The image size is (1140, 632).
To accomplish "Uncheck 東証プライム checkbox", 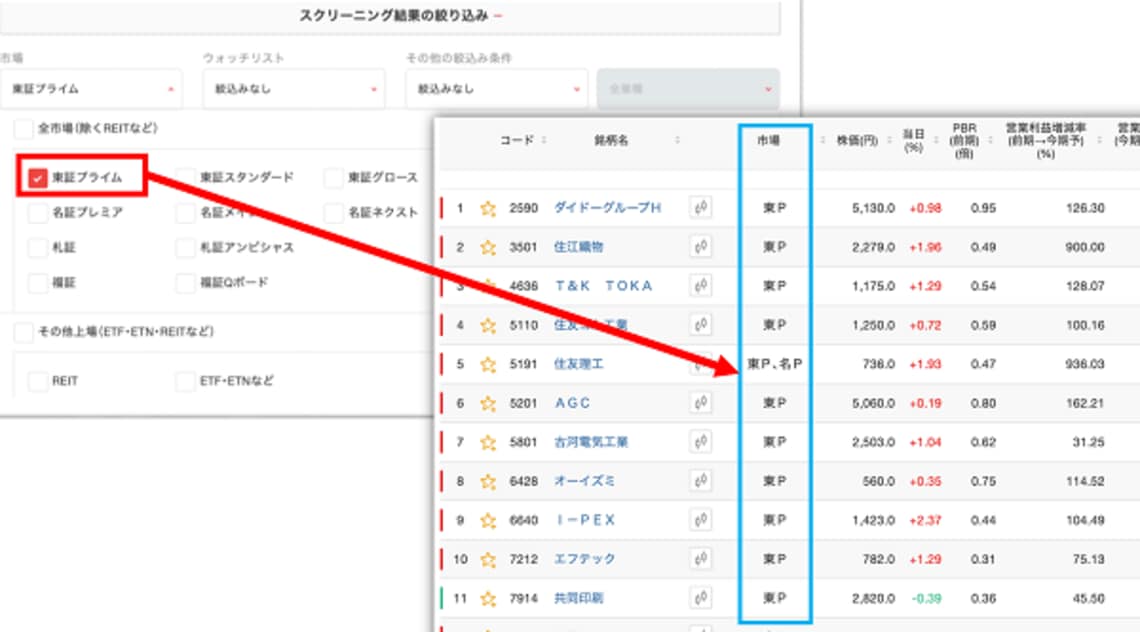I will coord(38,177).
